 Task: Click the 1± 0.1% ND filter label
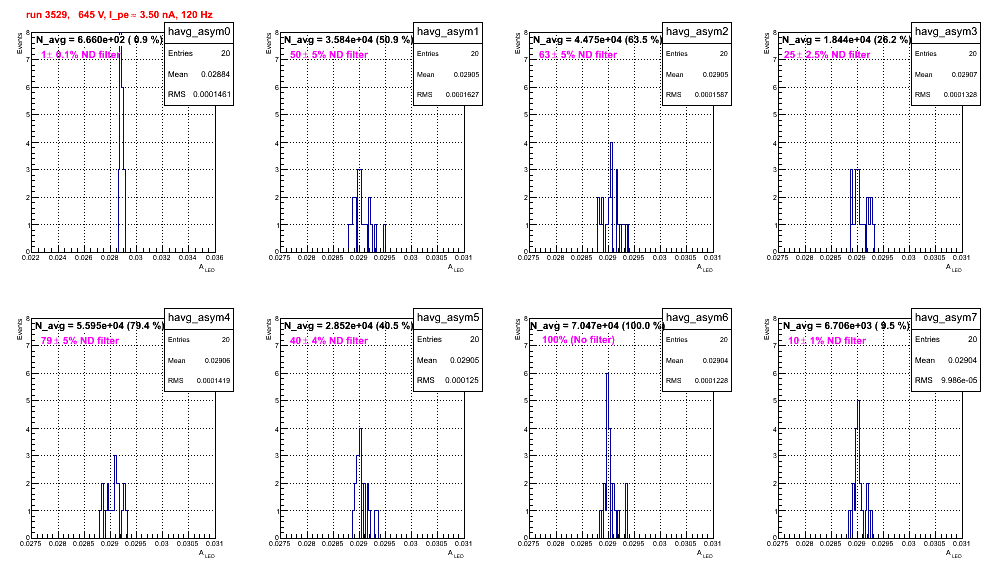pyautogui.click(x=81, y=55)
